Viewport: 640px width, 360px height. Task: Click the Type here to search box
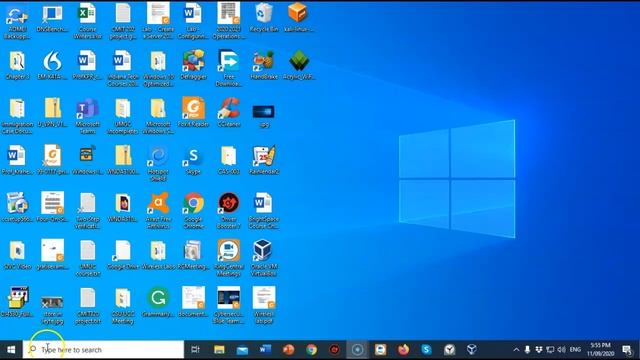pos(103,350)
